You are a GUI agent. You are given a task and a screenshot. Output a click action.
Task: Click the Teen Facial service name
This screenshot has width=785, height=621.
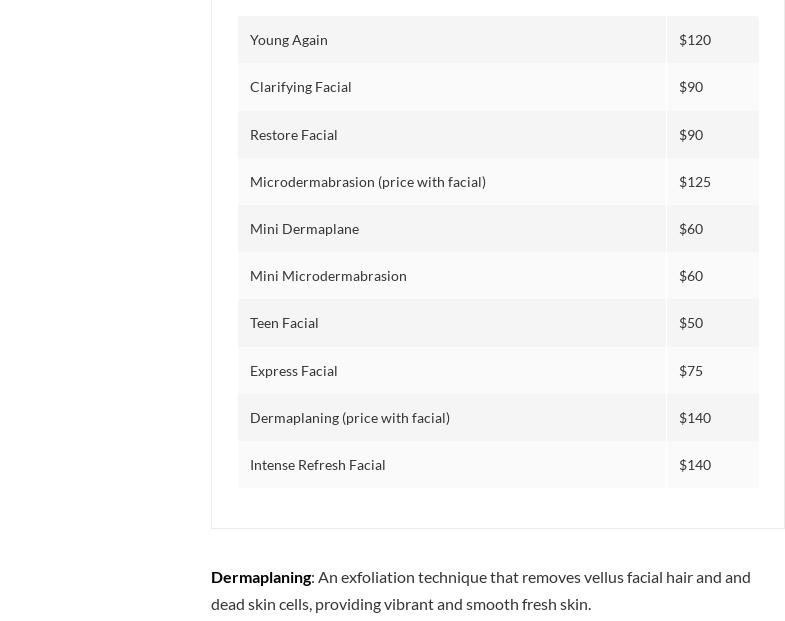[x=284, y=323]
